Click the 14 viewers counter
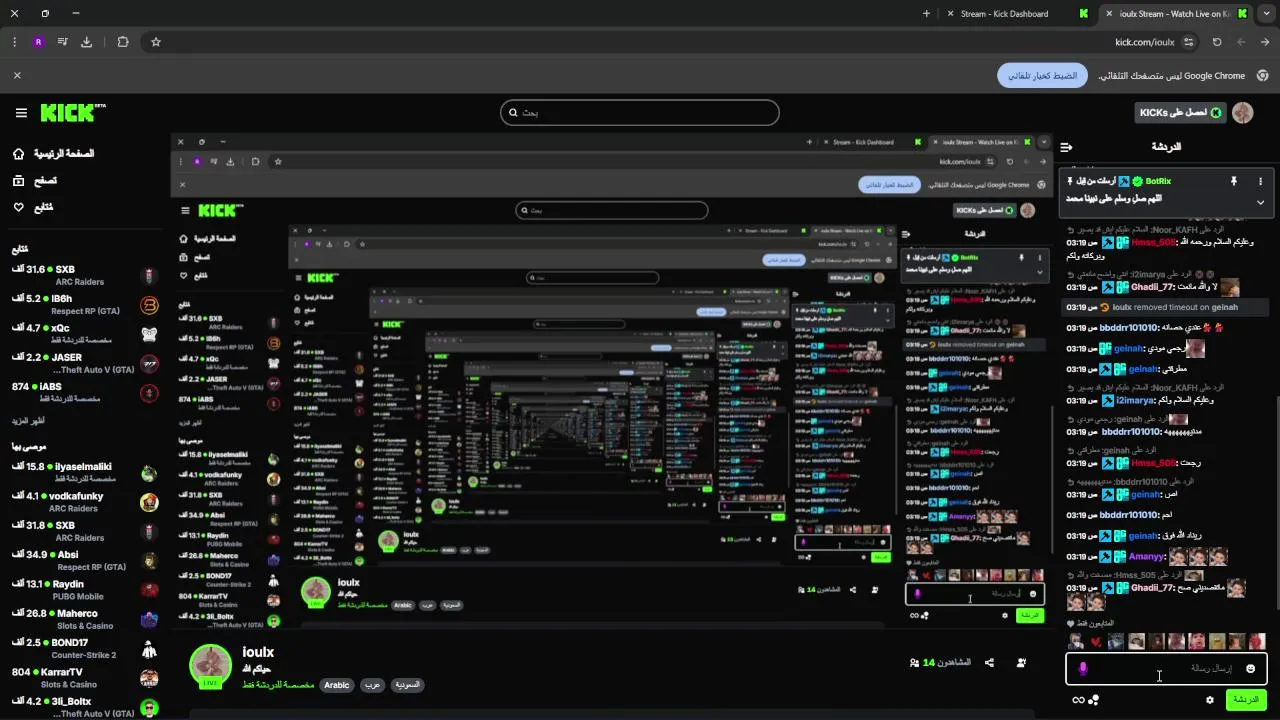This screenshot has height=720, width=1280. pyautogui.click(x=940, y=663)
